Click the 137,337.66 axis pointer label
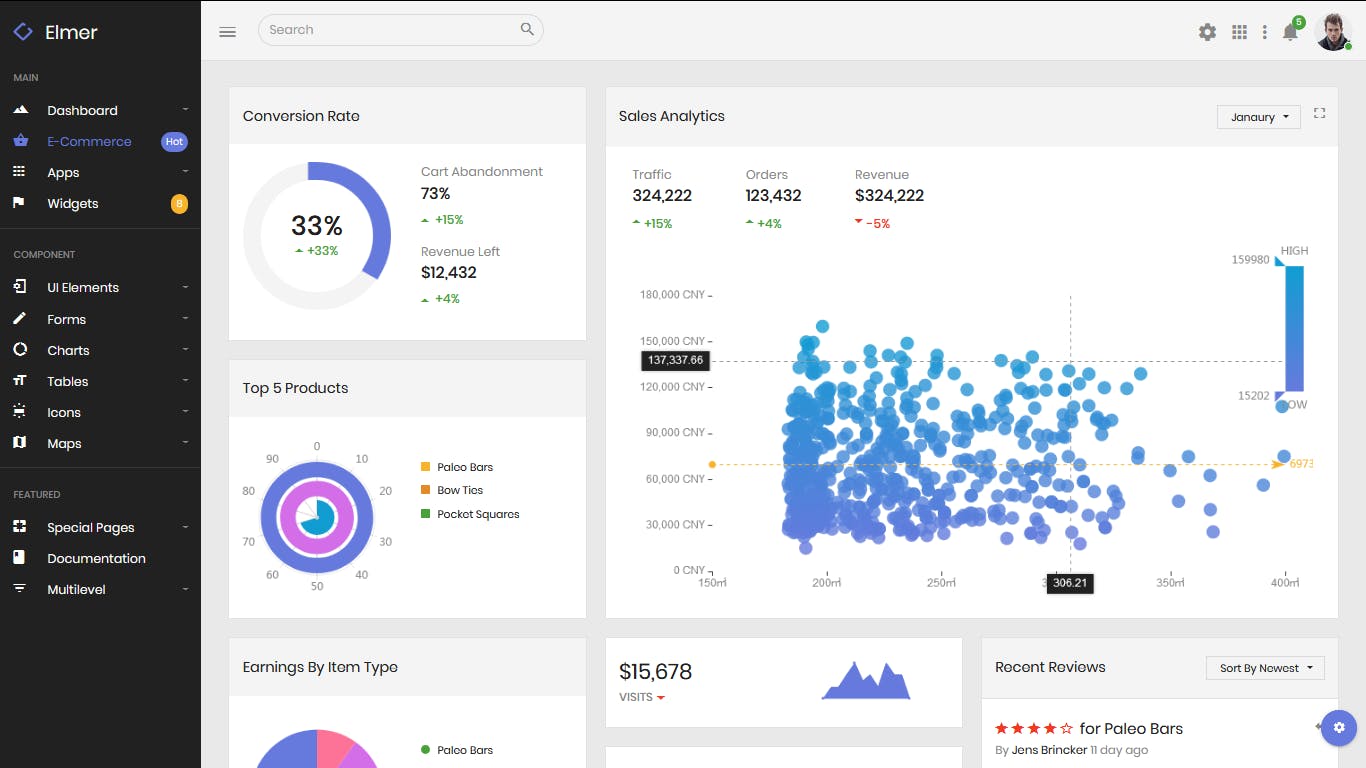The image size is (1366, 768). (675, 360)
